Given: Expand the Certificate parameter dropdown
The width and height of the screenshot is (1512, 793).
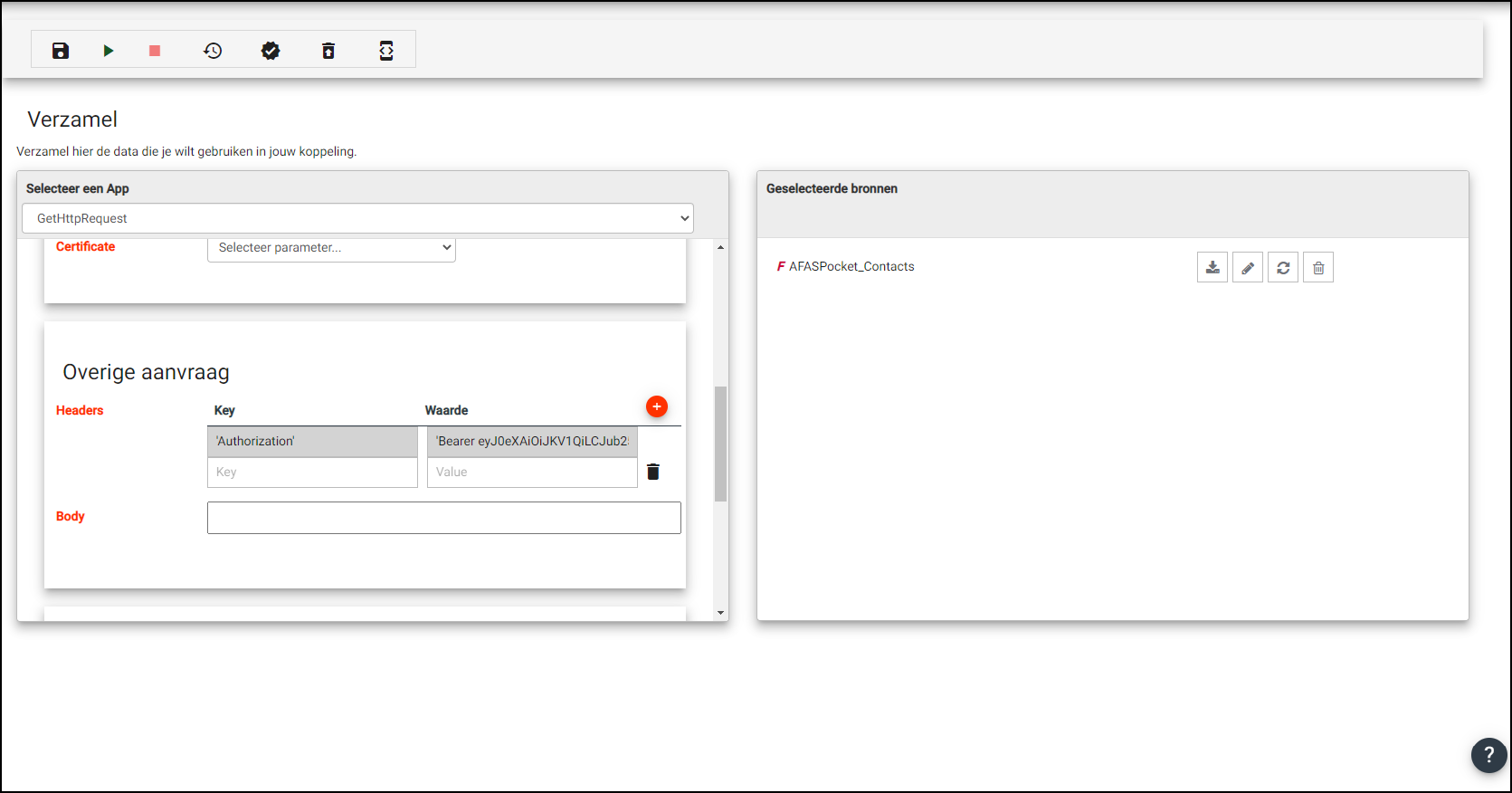Looking at the screenshot, I should coord(331,248).
